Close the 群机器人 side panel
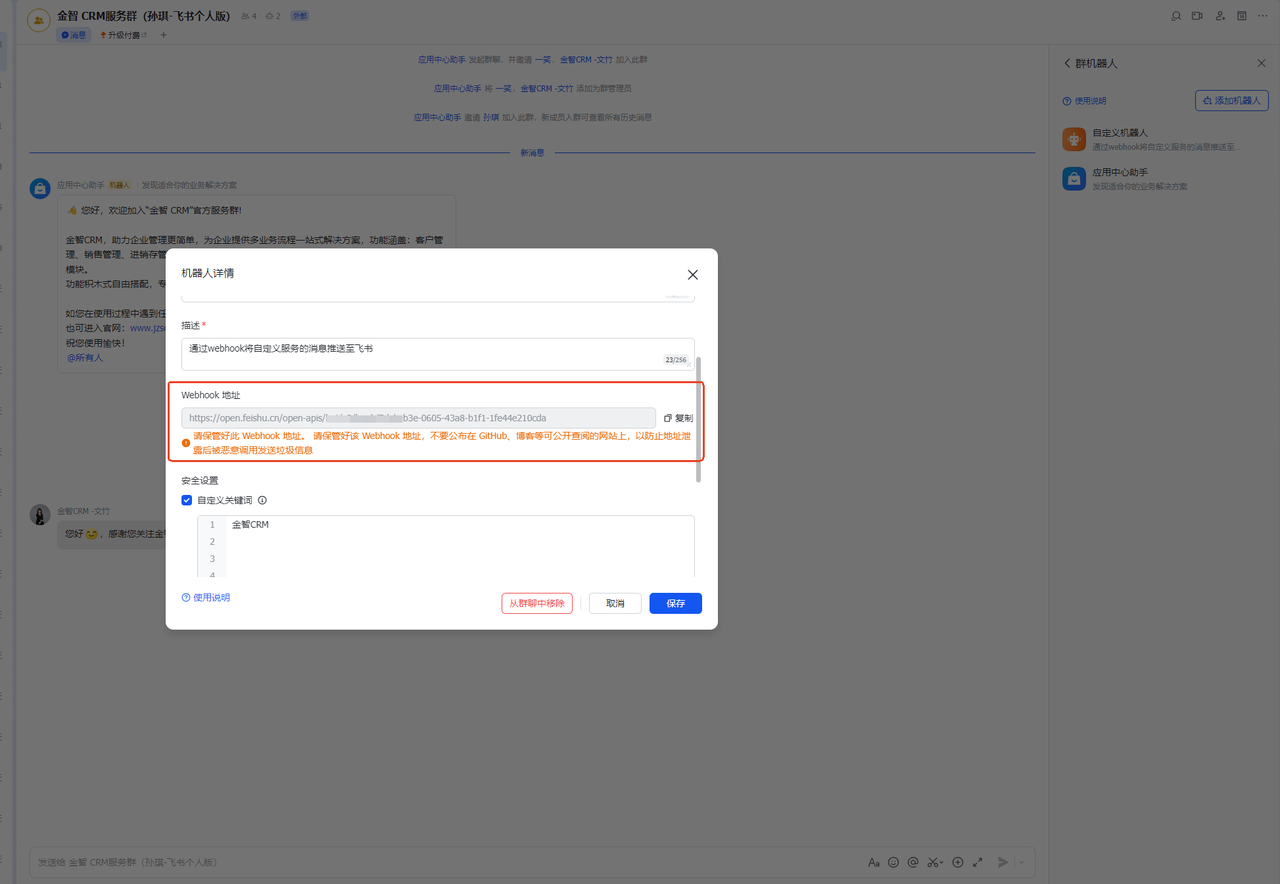The image size is (1280, 884). (1261, 63)
